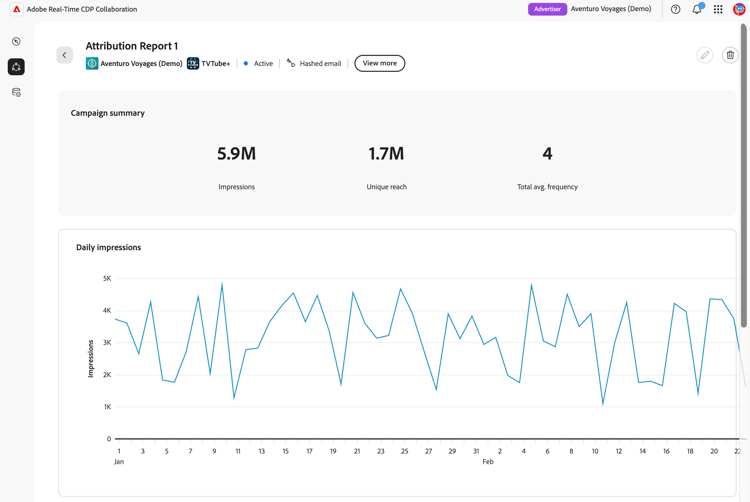Open the app switcher grid icon
This screenshot has width=750, height=502.
(x=718, y=9)
